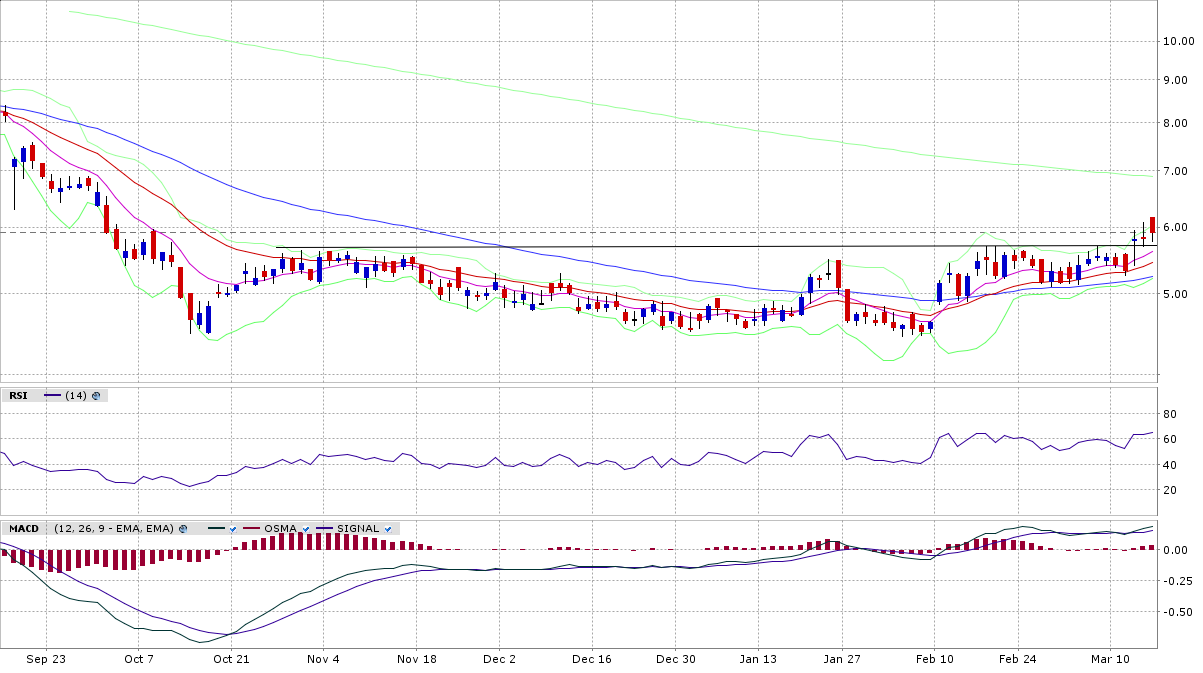Click the red OSMA color swatch
The width and height of the screenshot is (1203, 673).
(x=251, y=529)
